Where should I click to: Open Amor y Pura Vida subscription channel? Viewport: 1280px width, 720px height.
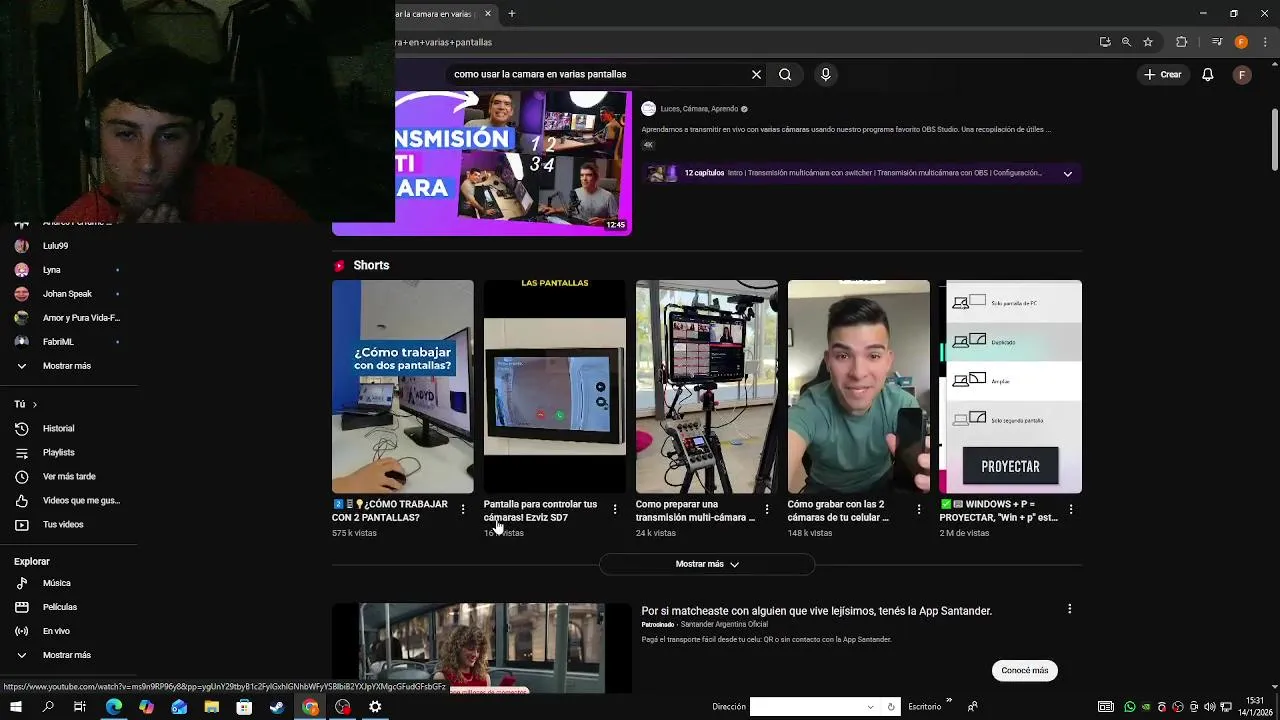point(81,318)
